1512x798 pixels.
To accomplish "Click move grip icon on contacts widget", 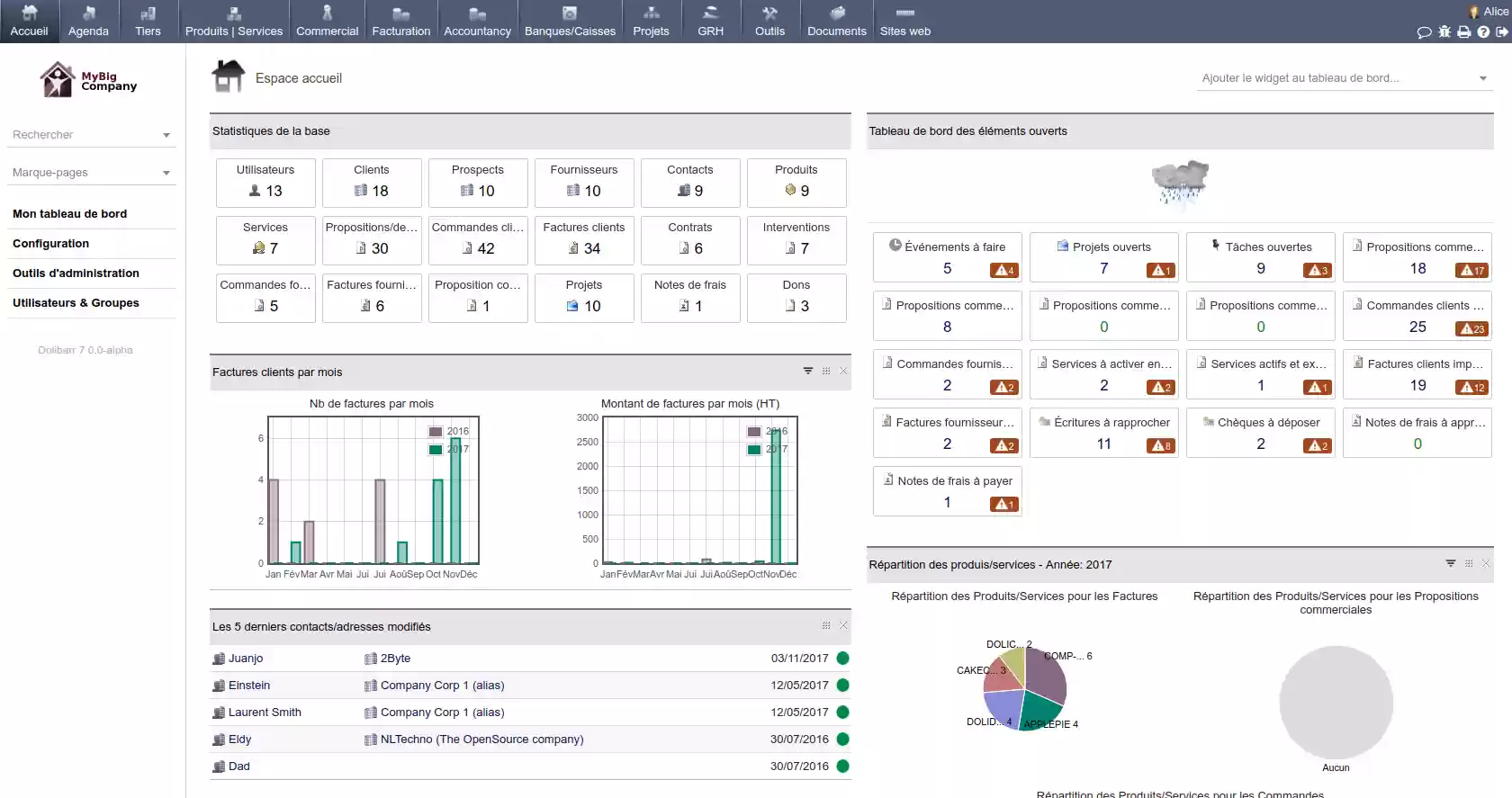I will (826, 625).
